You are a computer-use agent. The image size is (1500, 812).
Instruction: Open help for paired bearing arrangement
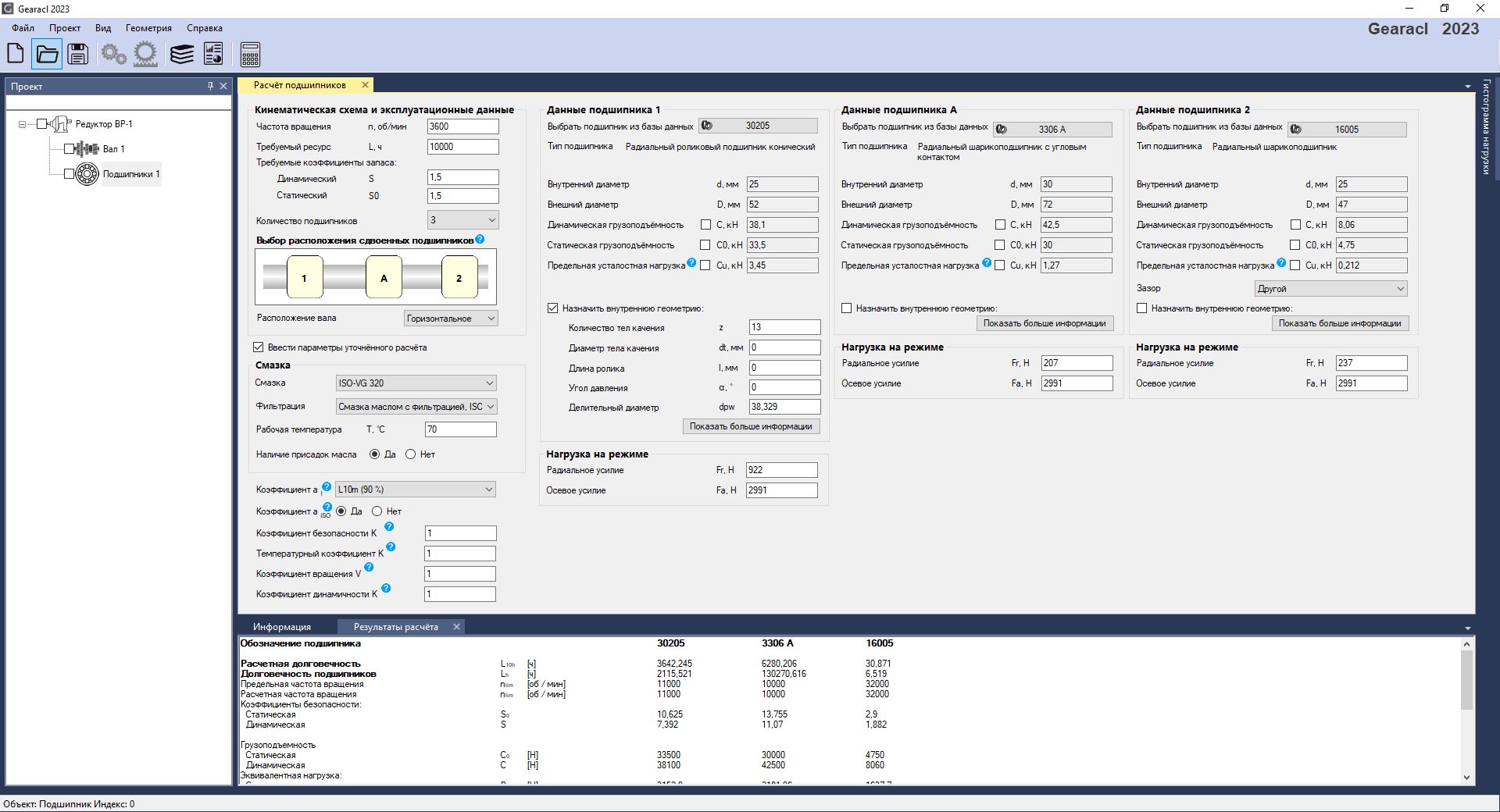click(480, 239)
